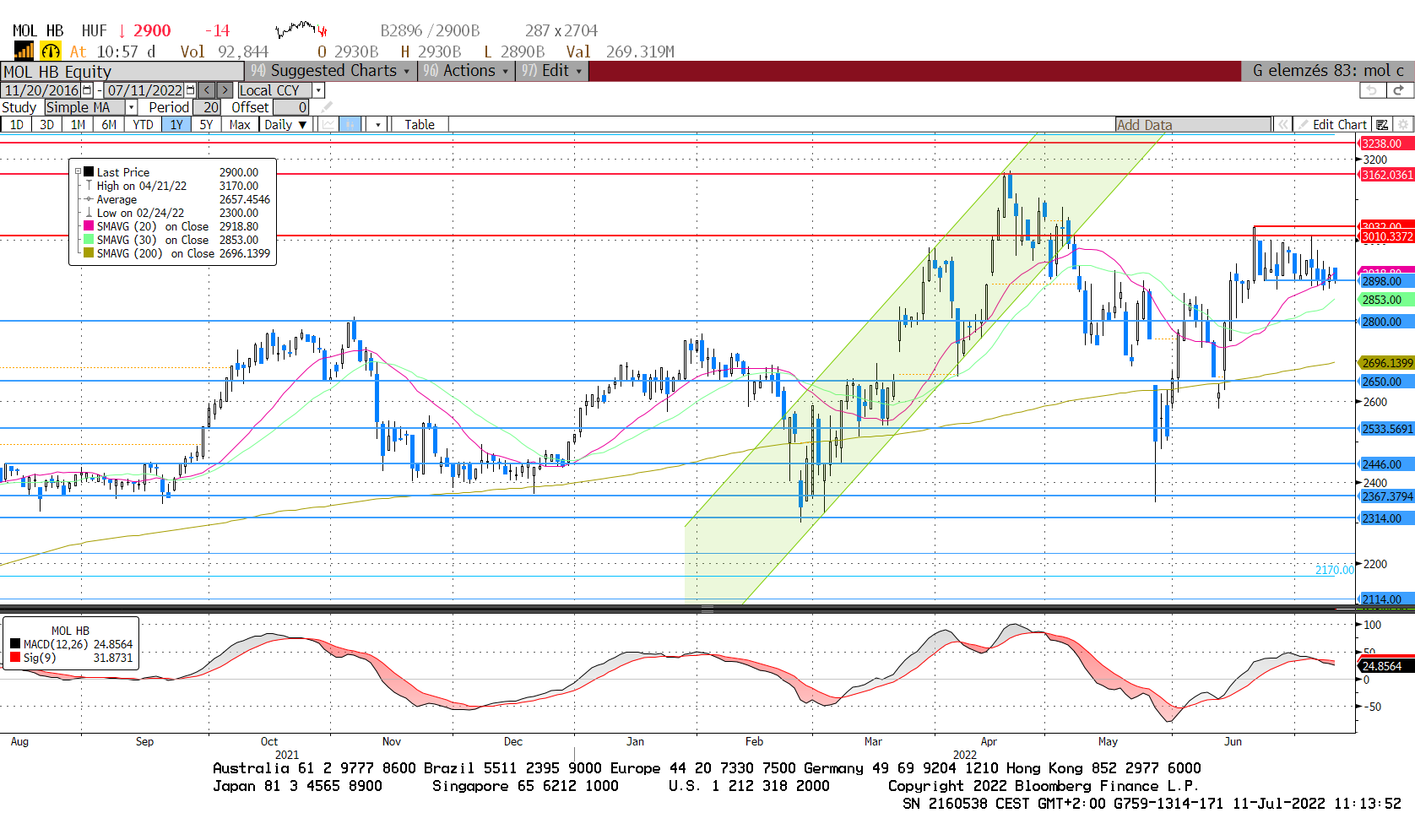
Task: Select the 1M time range
Action: click(x=78, y=125)
